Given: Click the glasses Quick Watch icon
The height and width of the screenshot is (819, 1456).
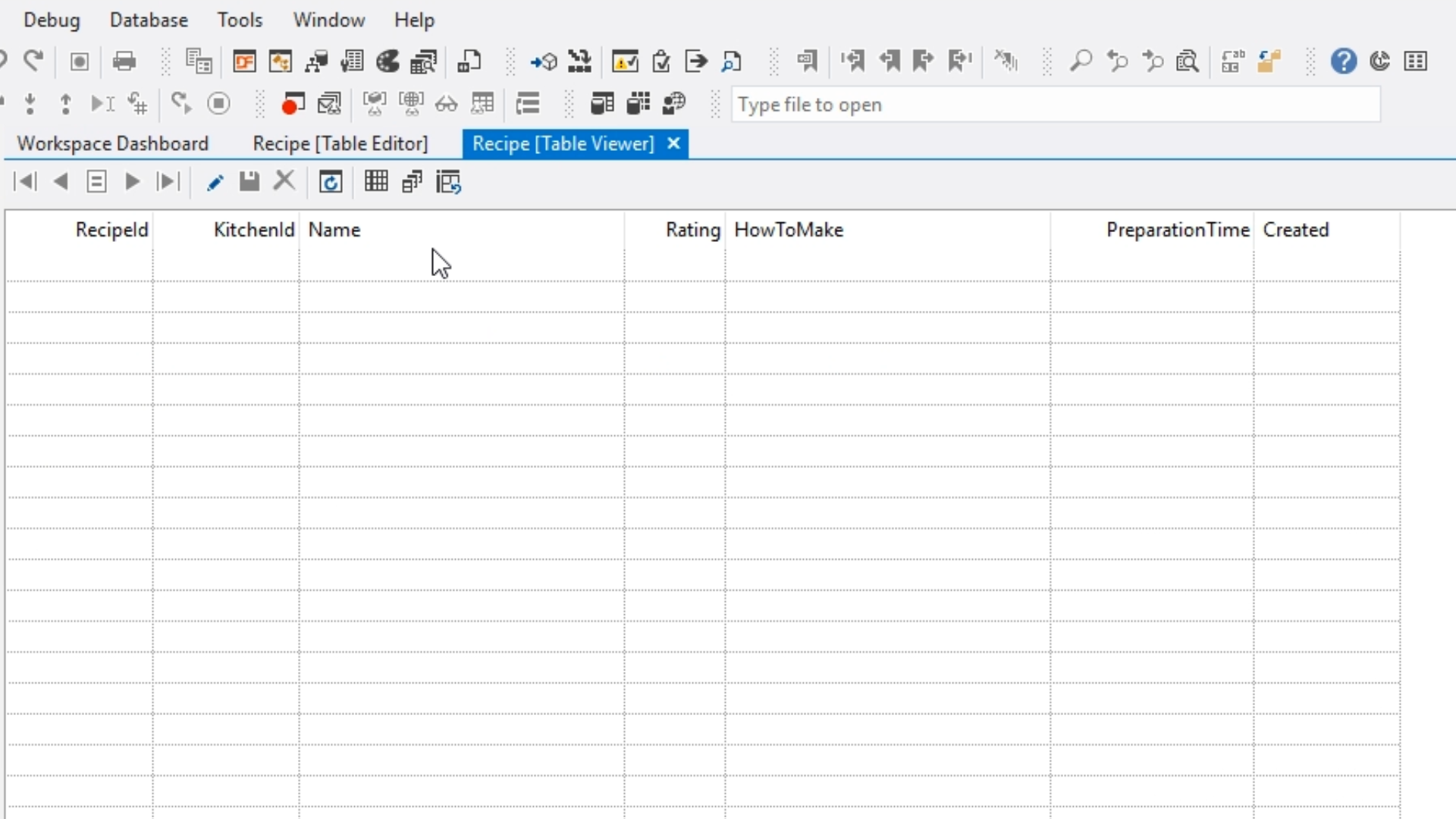Looking at the screenshot, I should [446, 104].
